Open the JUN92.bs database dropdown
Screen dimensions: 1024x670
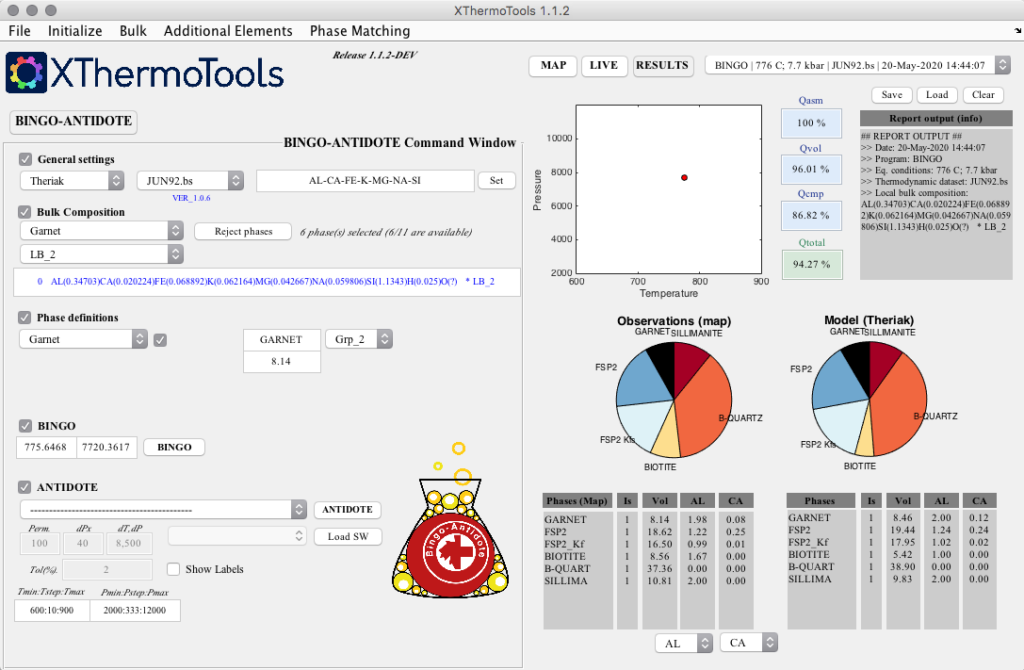coord(190,181)
